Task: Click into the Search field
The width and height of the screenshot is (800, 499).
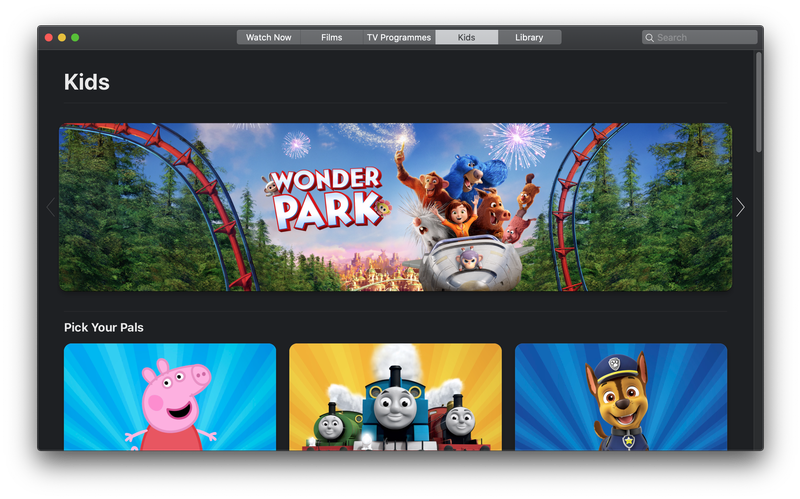Action: [x=699, y=37]
